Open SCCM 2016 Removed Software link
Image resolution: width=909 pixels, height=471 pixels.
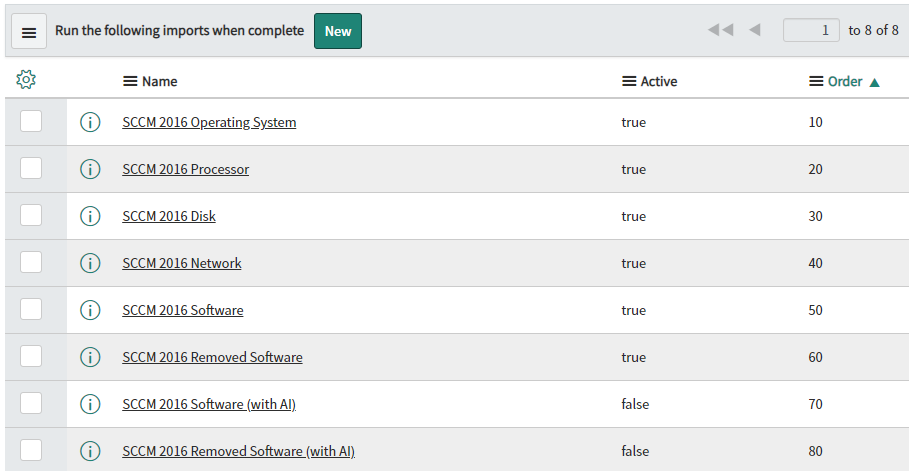coord(212,357)
